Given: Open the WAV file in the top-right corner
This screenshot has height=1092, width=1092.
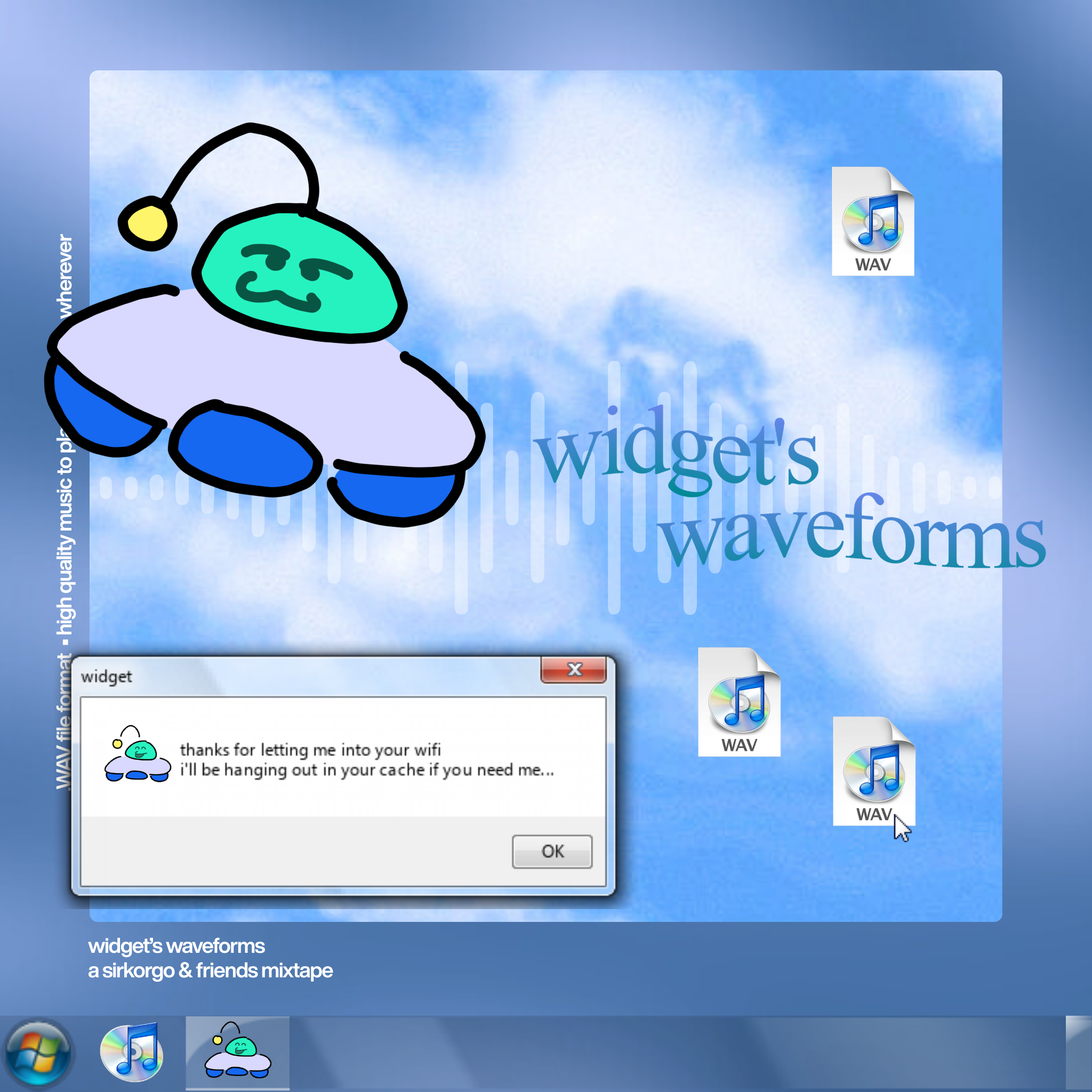Looking at the screenshot, I should point(873,223).
